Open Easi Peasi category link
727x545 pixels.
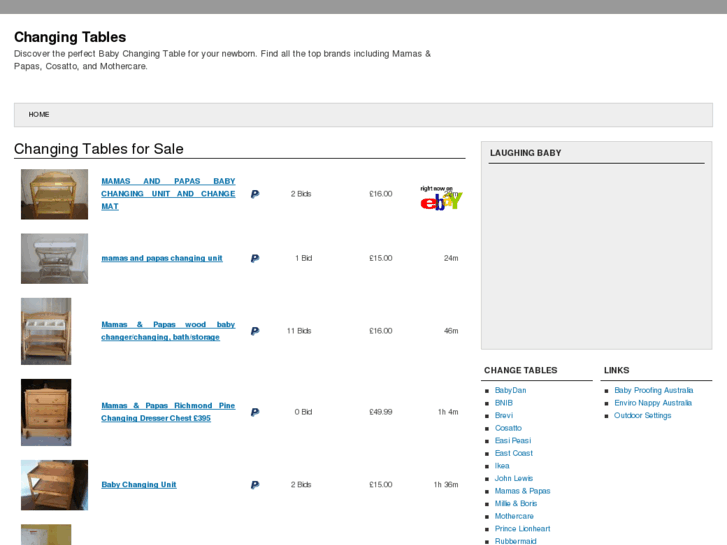pyautogui.click(x=513, y=441)
